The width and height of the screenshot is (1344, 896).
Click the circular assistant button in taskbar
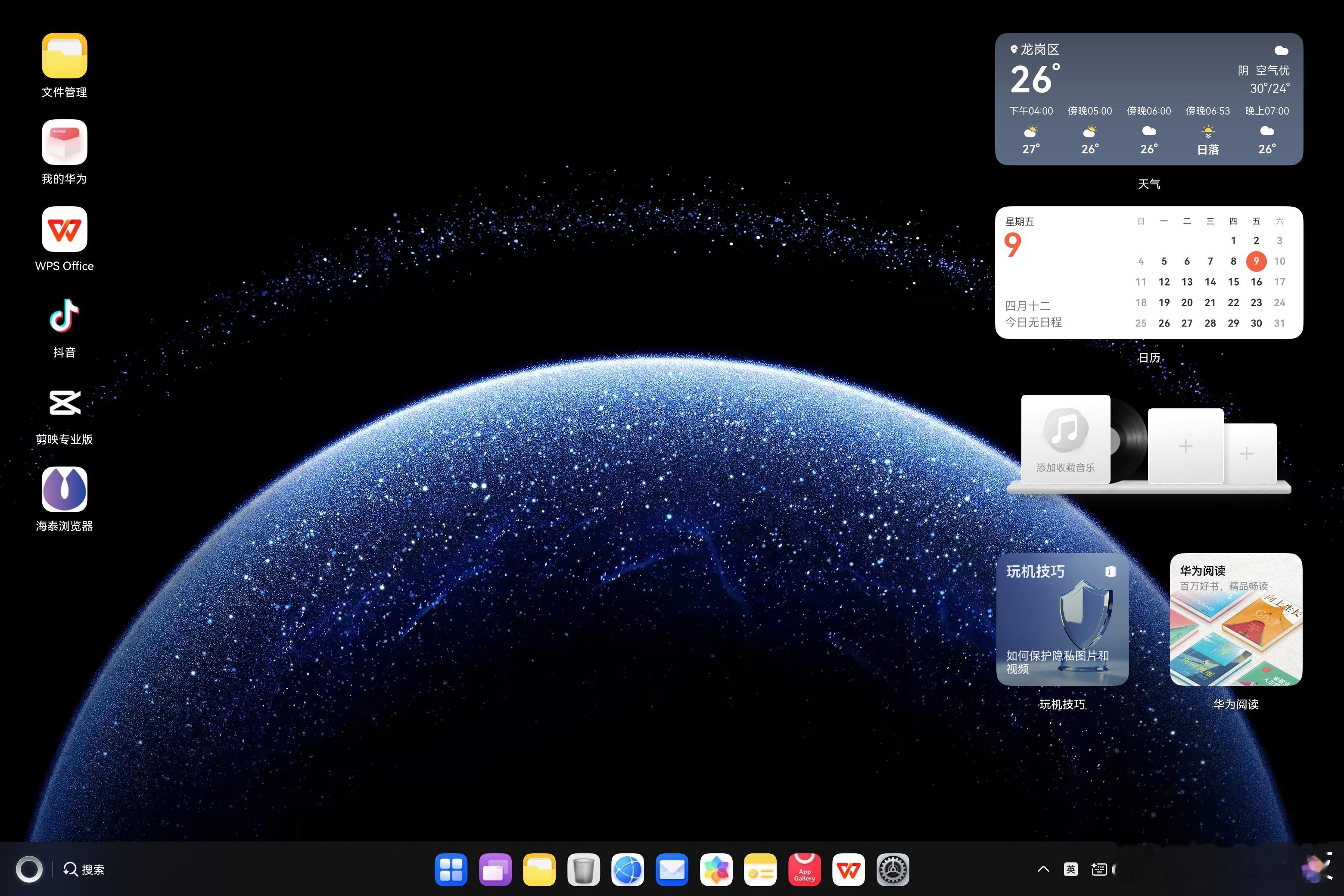pos(29,870)
